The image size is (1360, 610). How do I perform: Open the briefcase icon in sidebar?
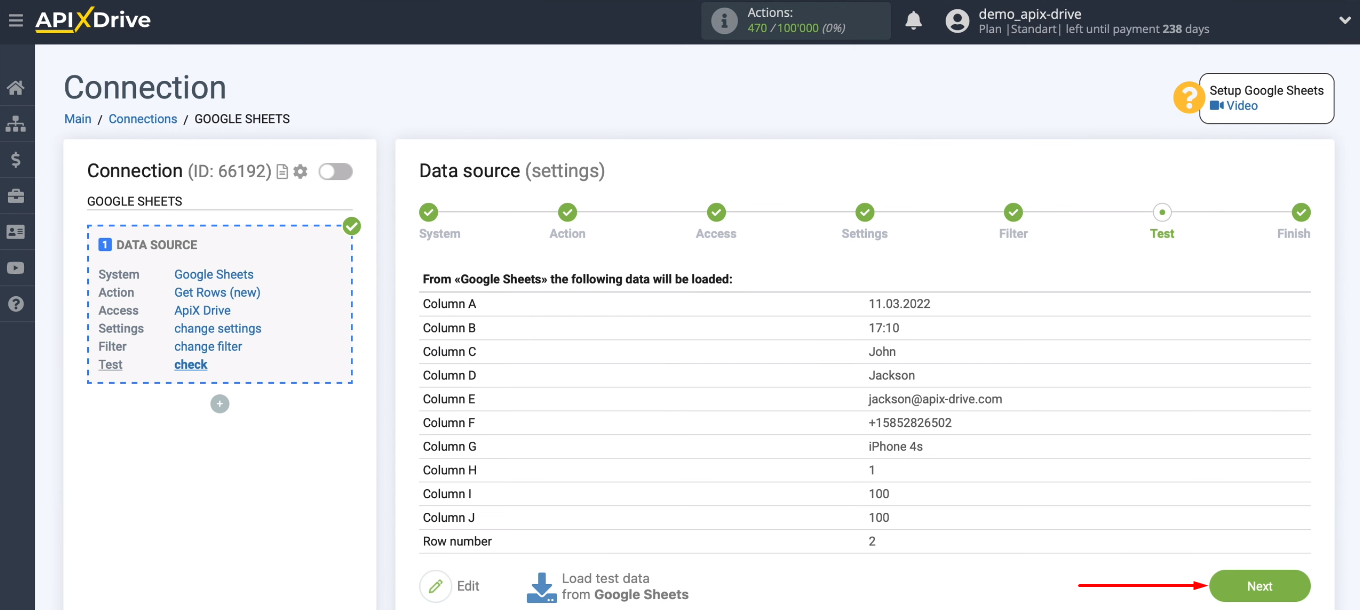[x=16, y=196]
